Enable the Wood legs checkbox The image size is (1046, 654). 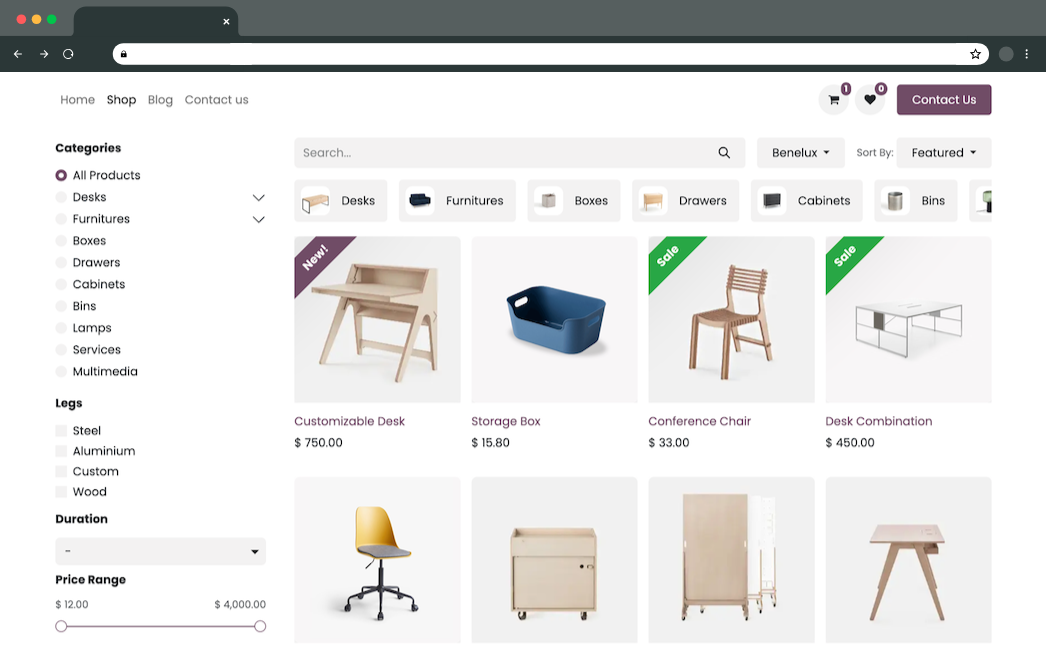(x=61, y=492)
